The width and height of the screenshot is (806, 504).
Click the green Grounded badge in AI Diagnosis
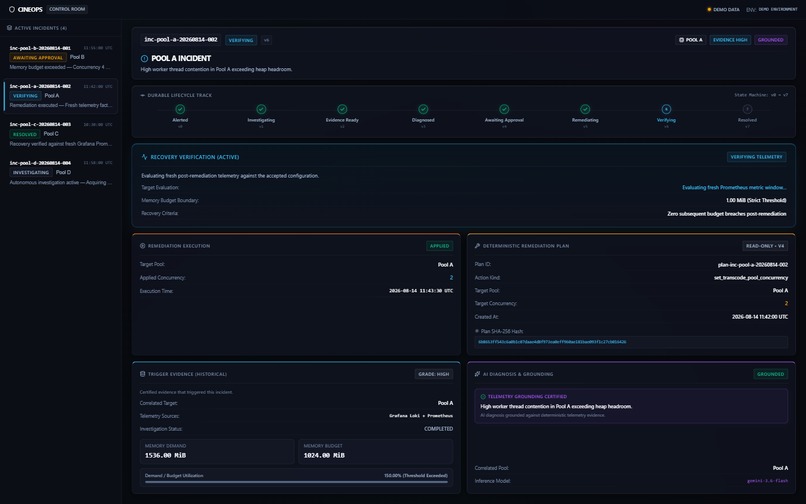click(771, 374)
